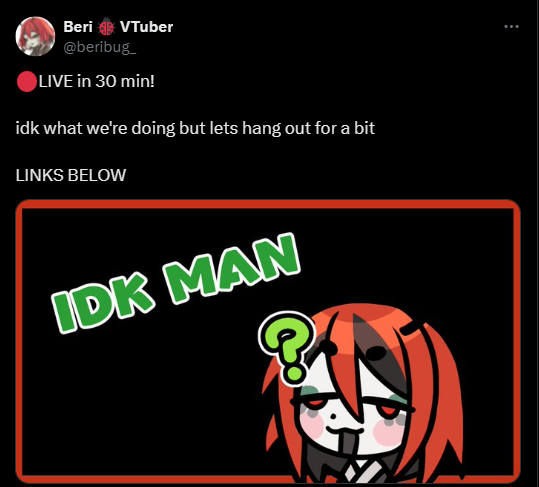Open the @beribug_ handle link

coord(100,47)
